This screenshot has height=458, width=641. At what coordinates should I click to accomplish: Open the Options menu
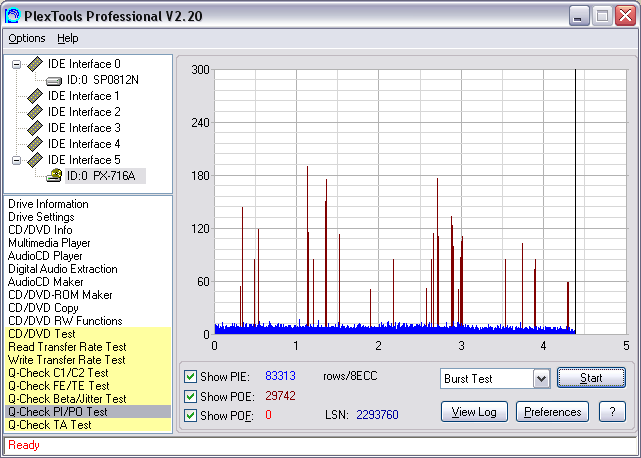[27, 38]
